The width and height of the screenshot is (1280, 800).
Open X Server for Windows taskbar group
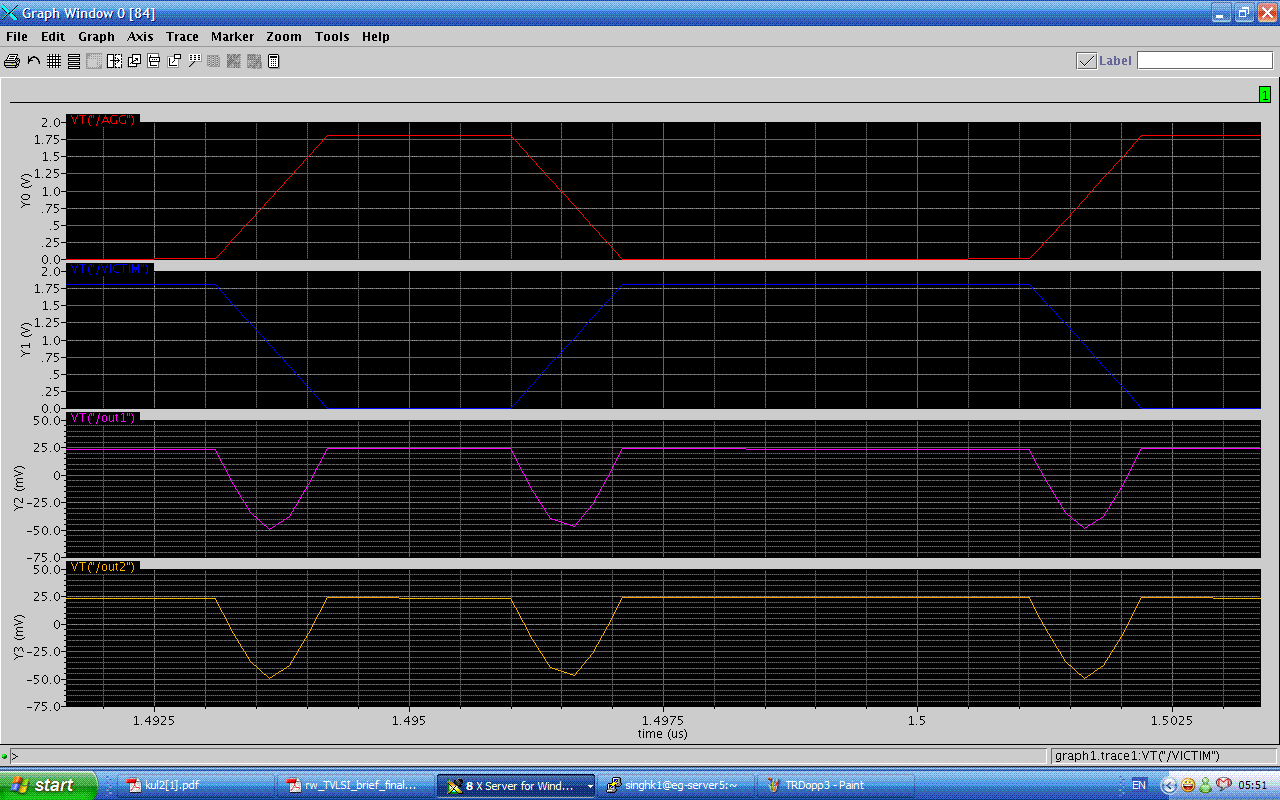tap(516, 786)
